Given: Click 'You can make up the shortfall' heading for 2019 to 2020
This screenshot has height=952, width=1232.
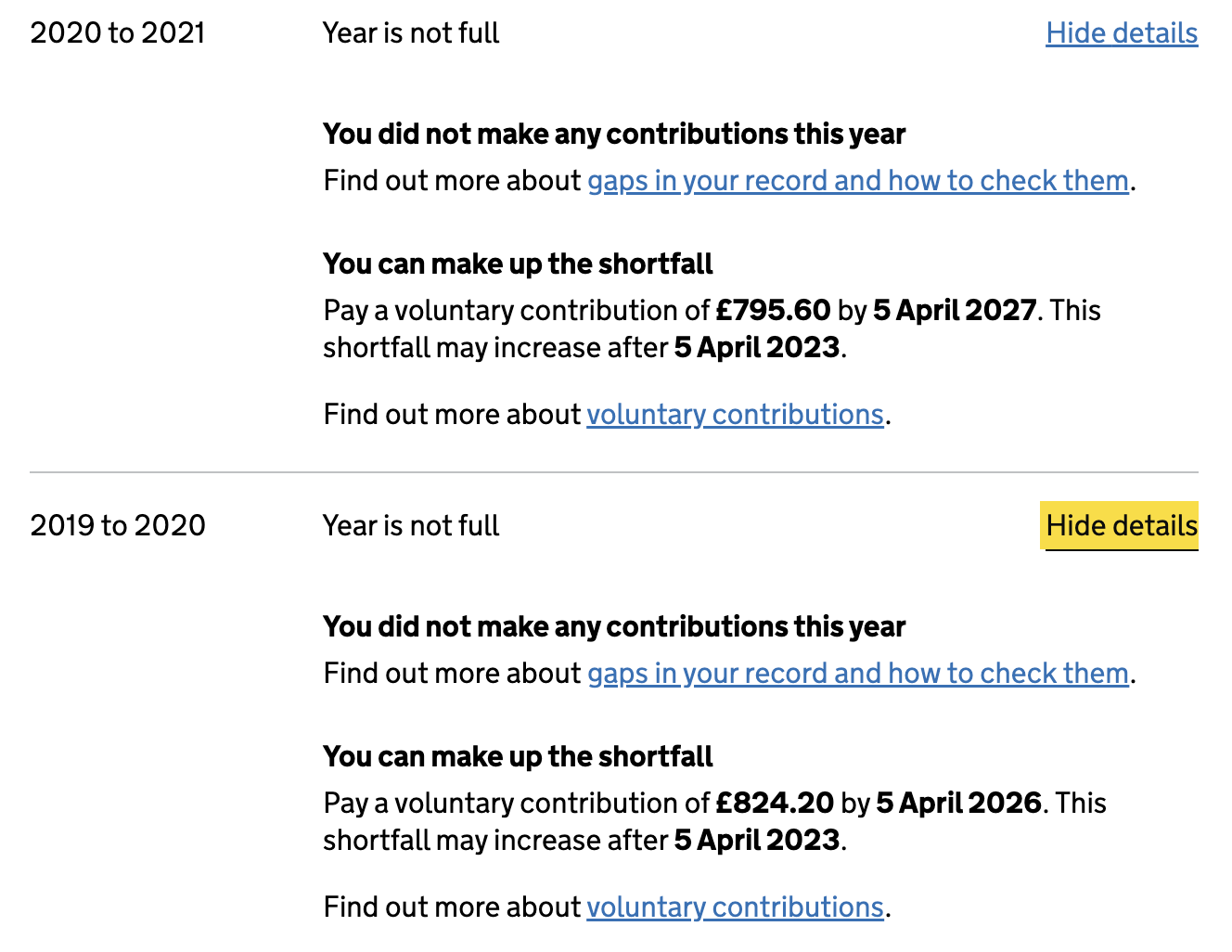Looking at the screenshot, I should click(518, 757).
